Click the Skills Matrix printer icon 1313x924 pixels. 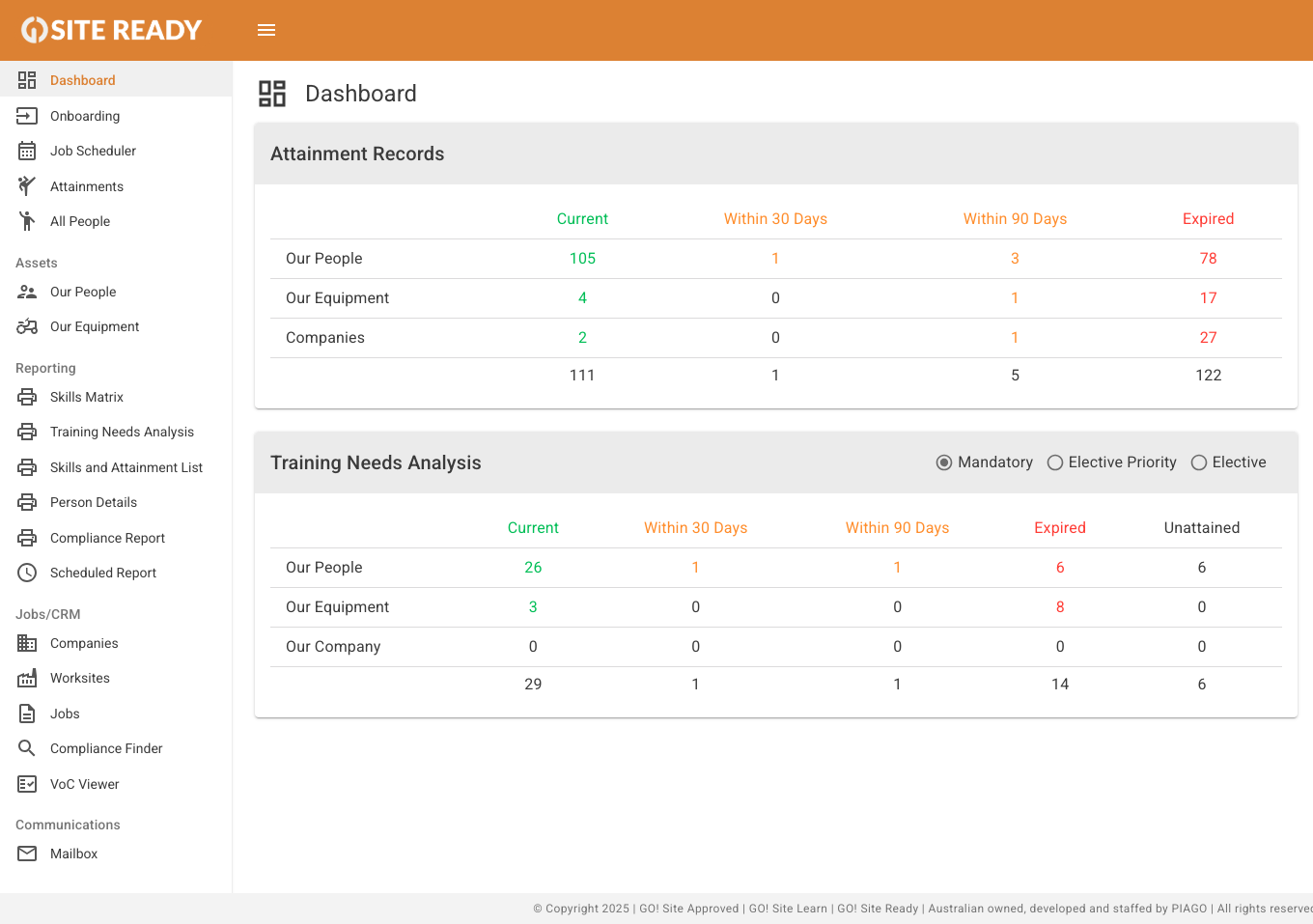(27, 397)
